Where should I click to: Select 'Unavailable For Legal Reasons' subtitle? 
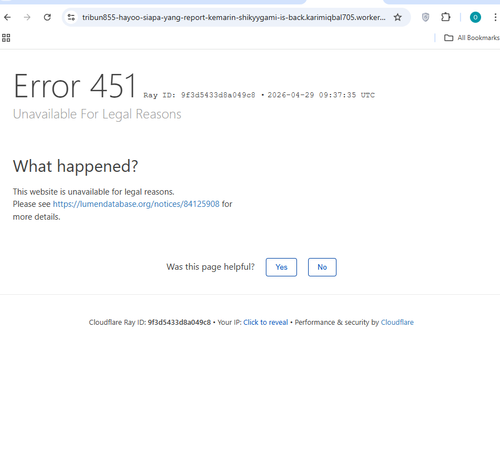point(97,114)
